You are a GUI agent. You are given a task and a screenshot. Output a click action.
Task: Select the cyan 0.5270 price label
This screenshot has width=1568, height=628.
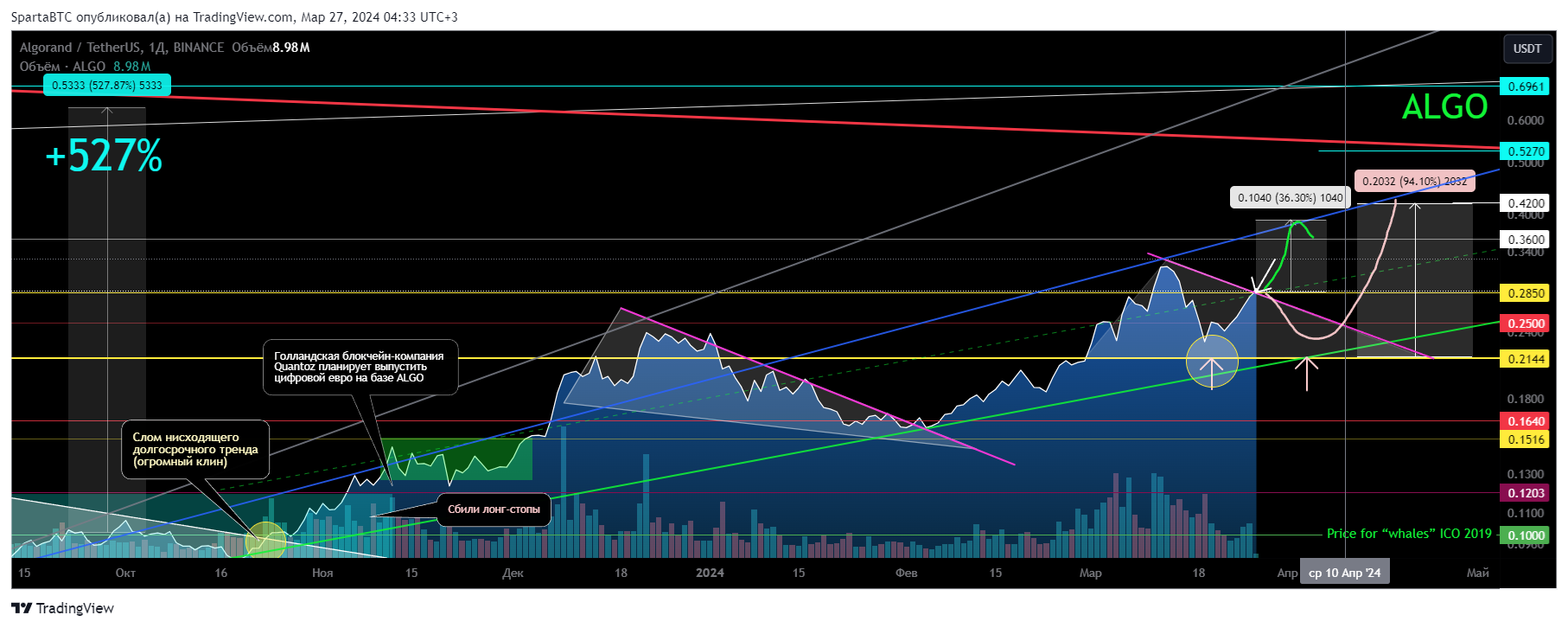click(x=1526, y=151)
